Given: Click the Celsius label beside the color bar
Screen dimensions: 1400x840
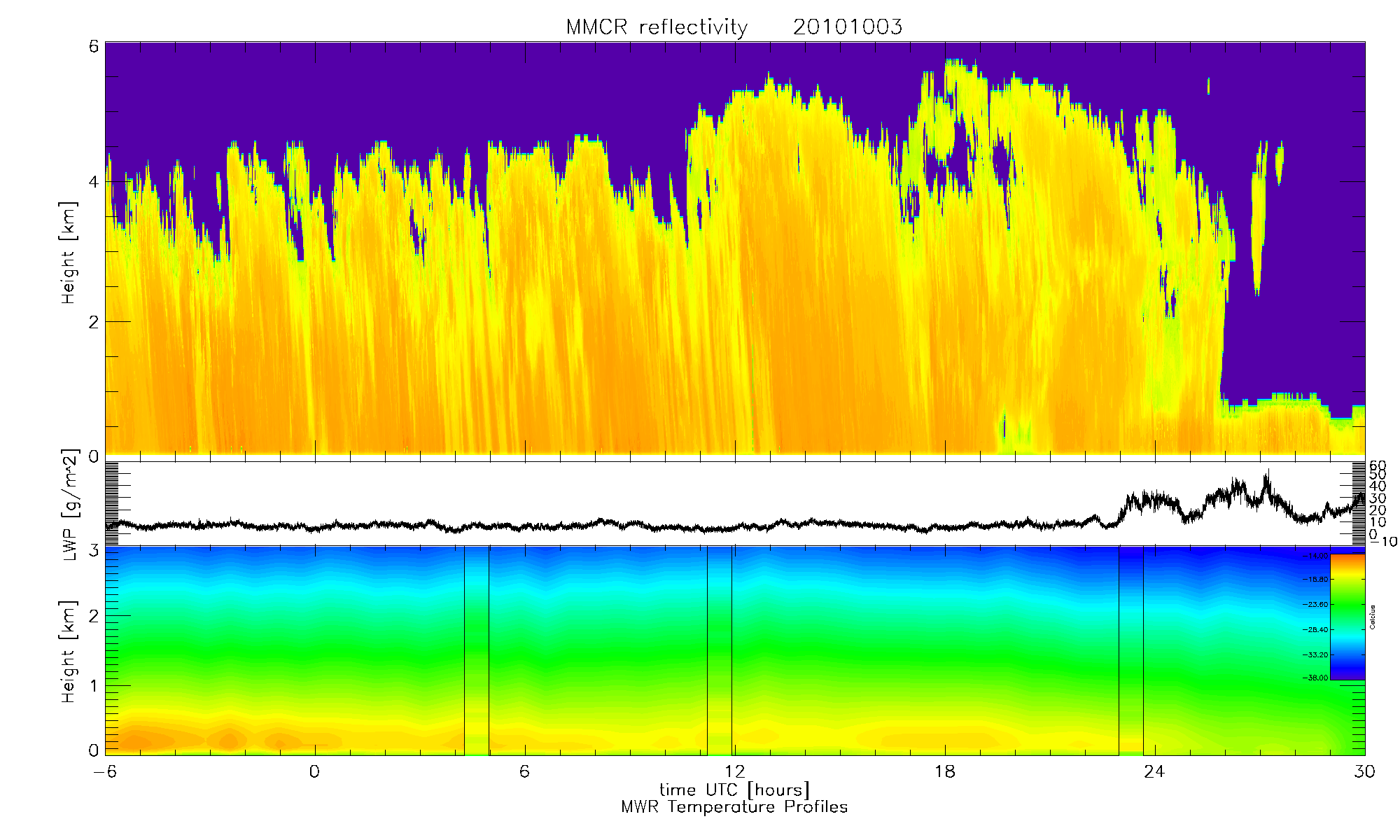Looking at the screenshot, I should (x=1372, y=617).
